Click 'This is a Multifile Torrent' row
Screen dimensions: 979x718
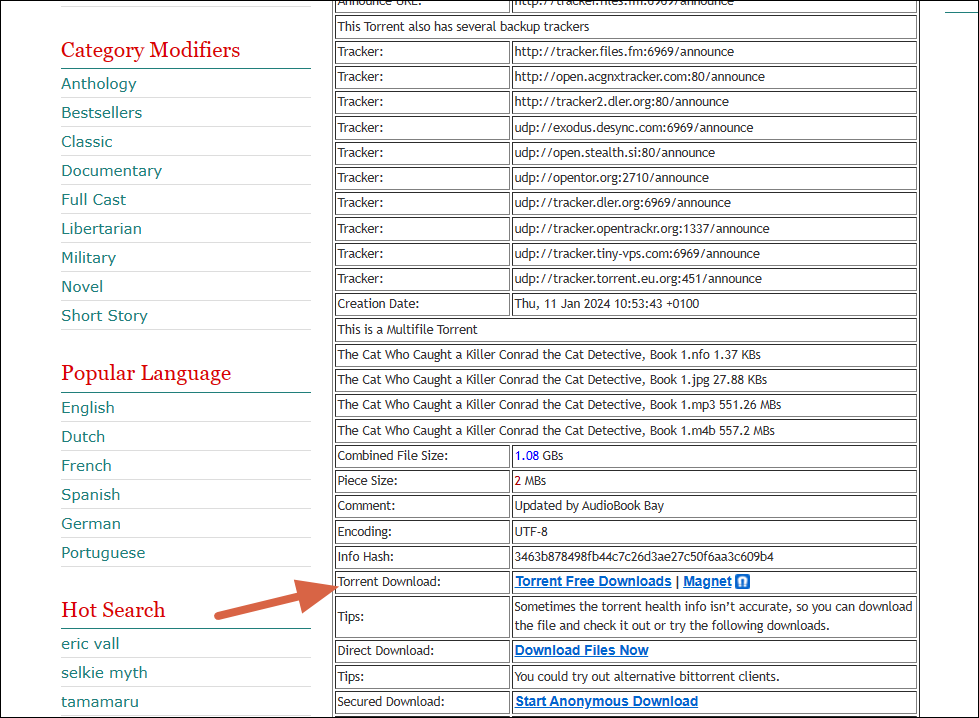point(626,330)
